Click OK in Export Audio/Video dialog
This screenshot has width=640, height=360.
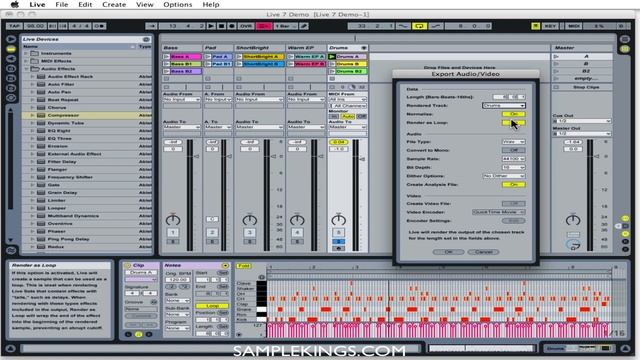pyautogui.click(x=448, y=252)
